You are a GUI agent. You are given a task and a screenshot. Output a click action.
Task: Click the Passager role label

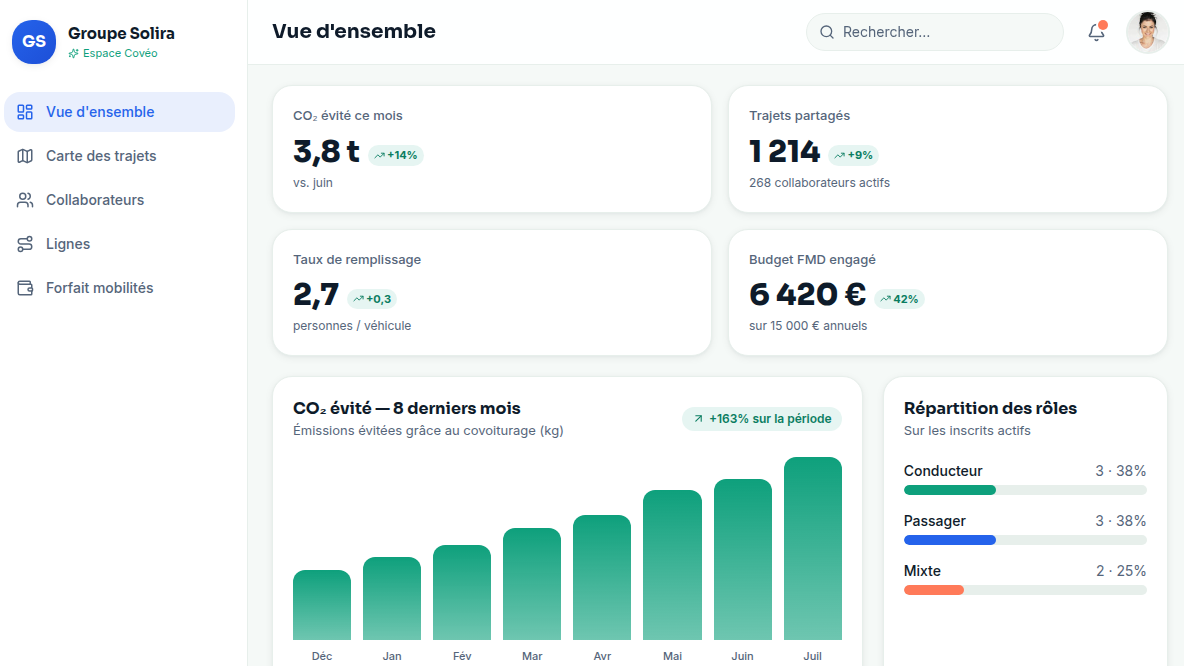point(935,521)
